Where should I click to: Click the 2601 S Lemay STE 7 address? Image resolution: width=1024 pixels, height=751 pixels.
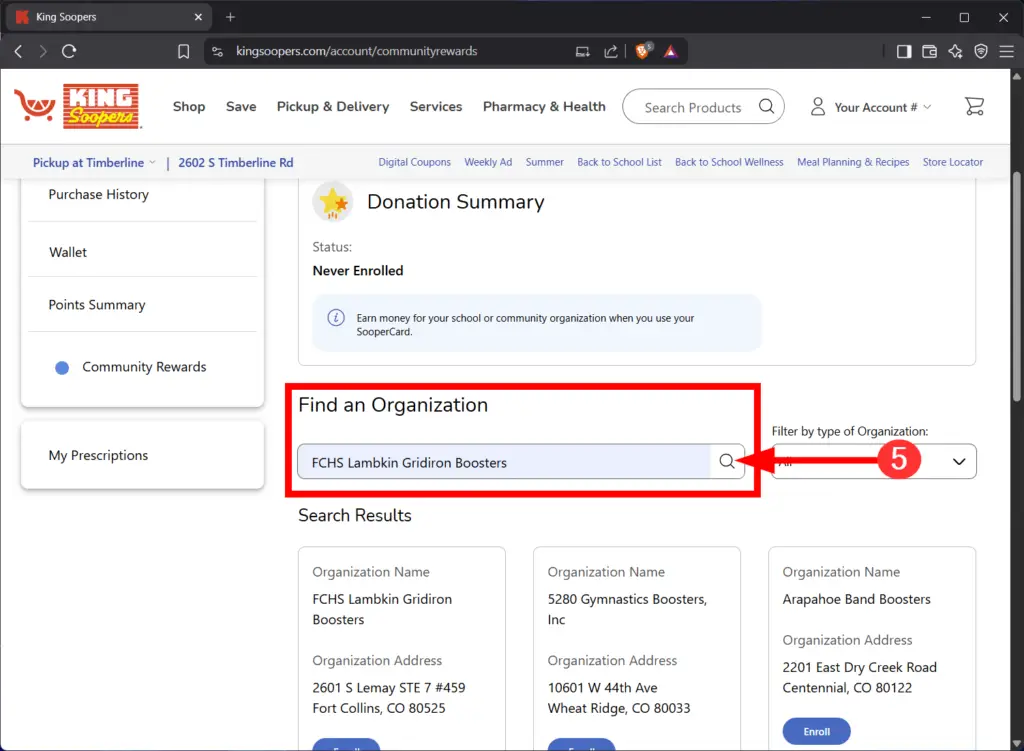click(x=389, y=698)
